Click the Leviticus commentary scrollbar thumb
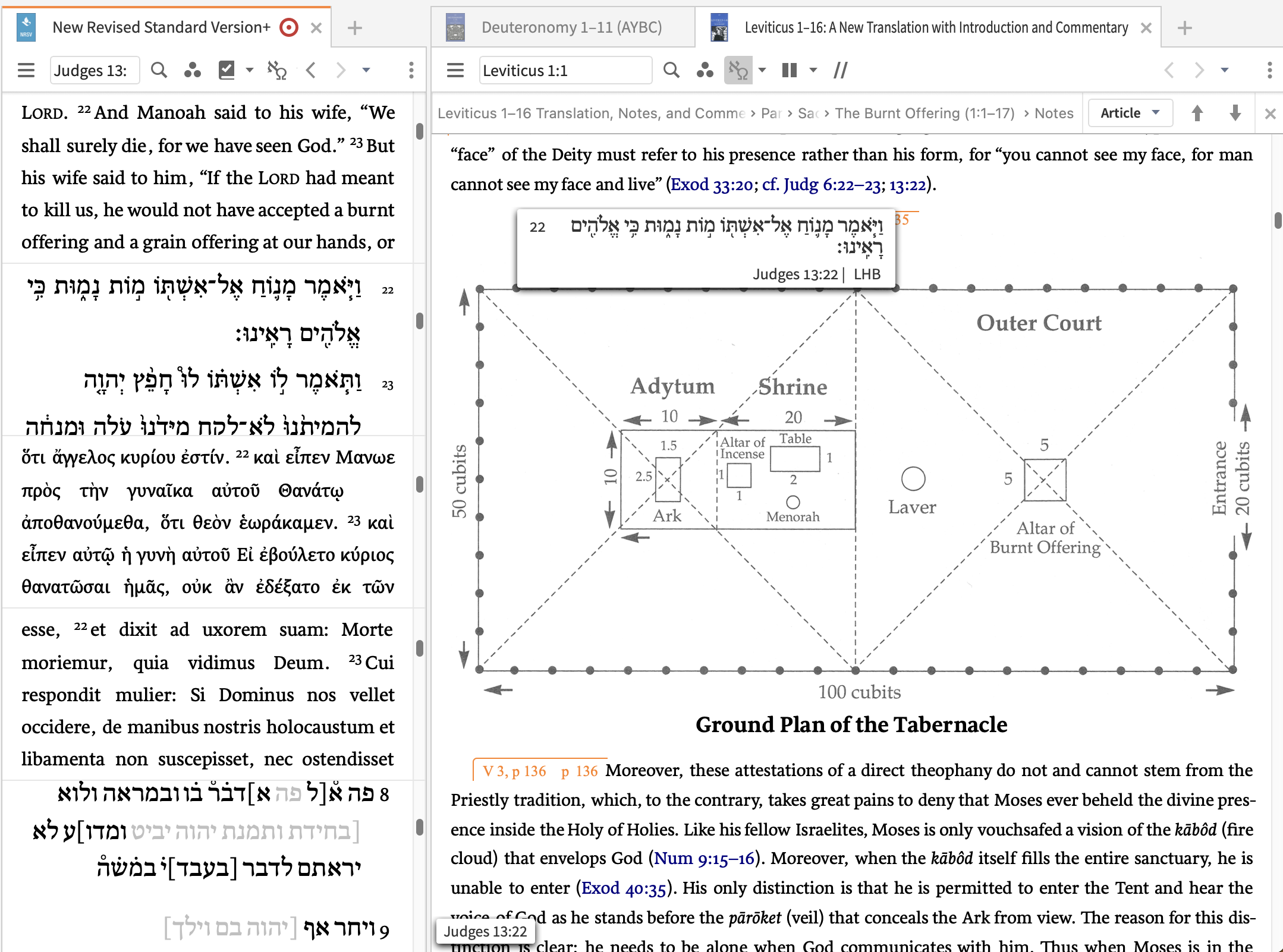Viewport: 1283px width, 952px height. (1277, 220)
